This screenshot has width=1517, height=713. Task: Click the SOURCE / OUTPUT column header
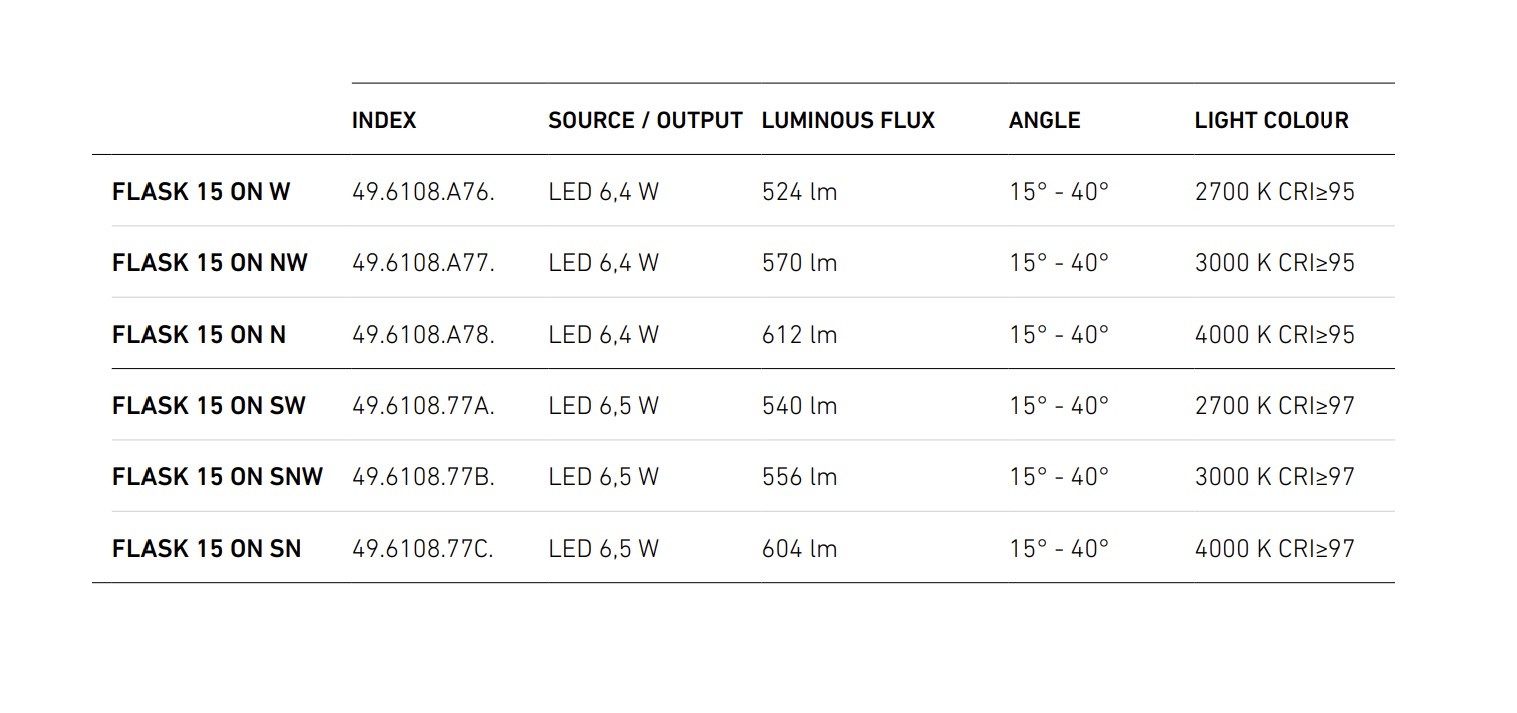point(645,121)
